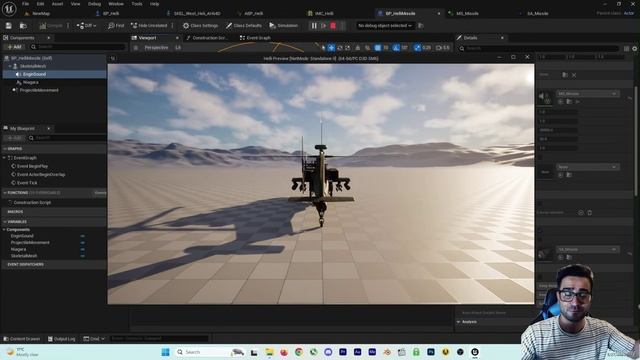Open Class Defaults
Screen dimensions: 640x360
(244, 25)
